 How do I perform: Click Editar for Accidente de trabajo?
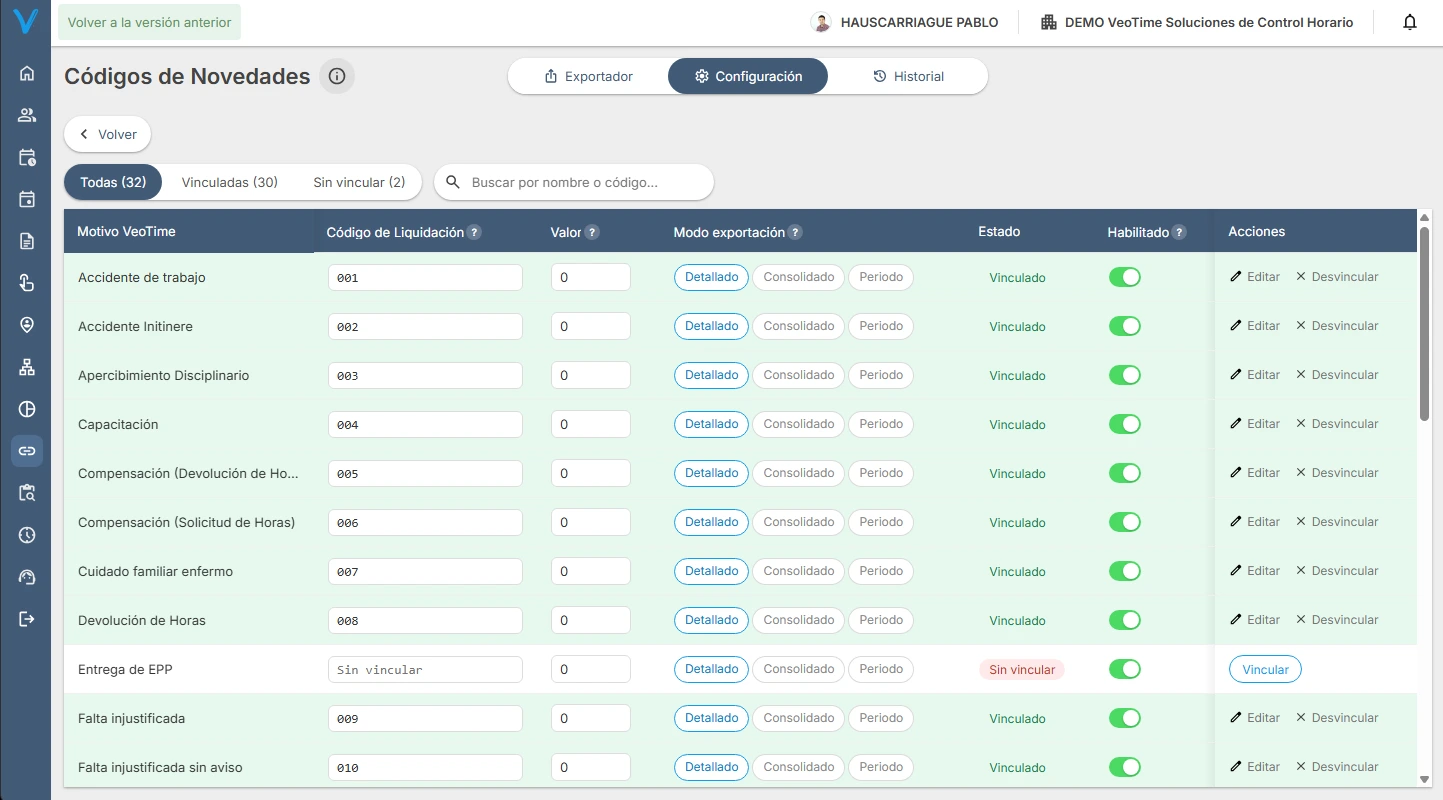point(1255,277)
